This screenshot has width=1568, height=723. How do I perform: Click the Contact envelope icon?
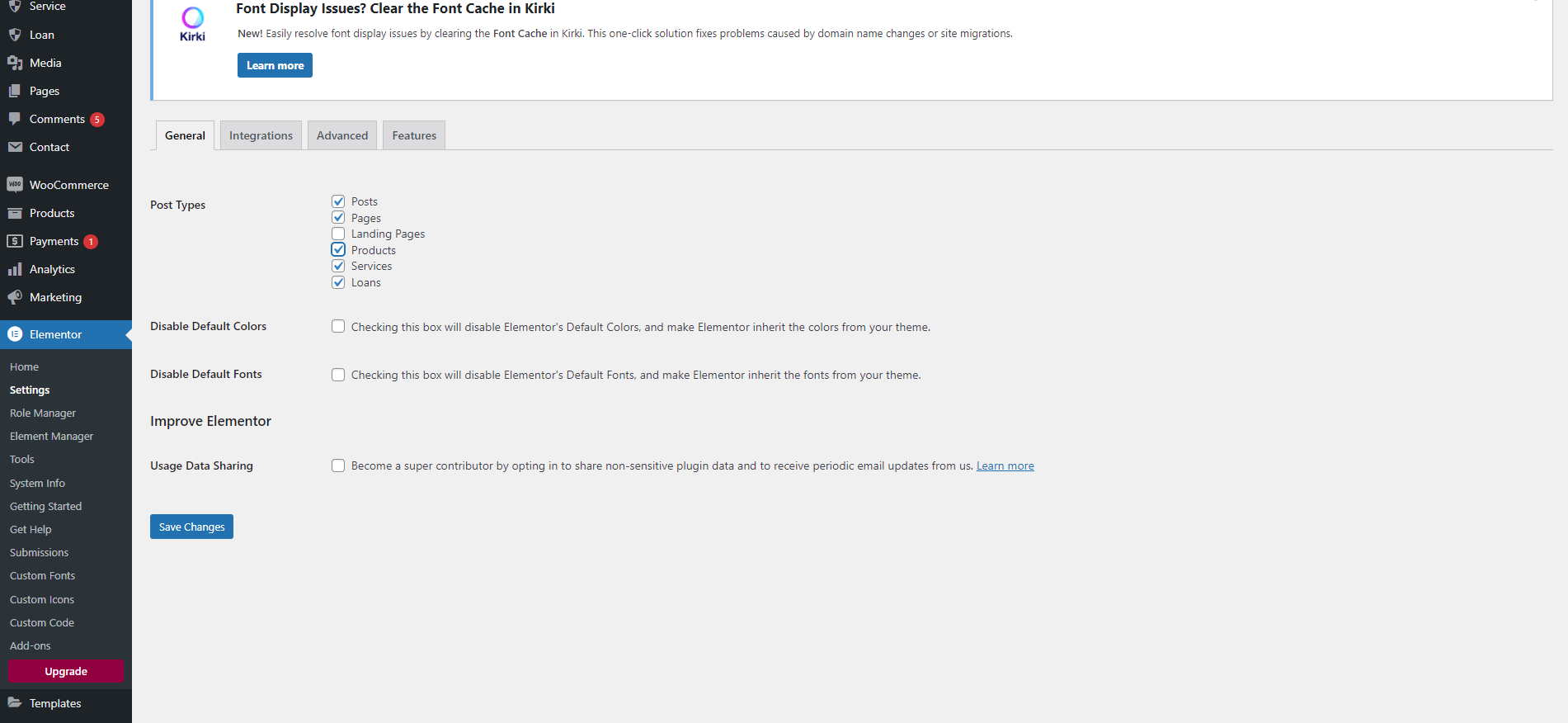click(15, 147)
